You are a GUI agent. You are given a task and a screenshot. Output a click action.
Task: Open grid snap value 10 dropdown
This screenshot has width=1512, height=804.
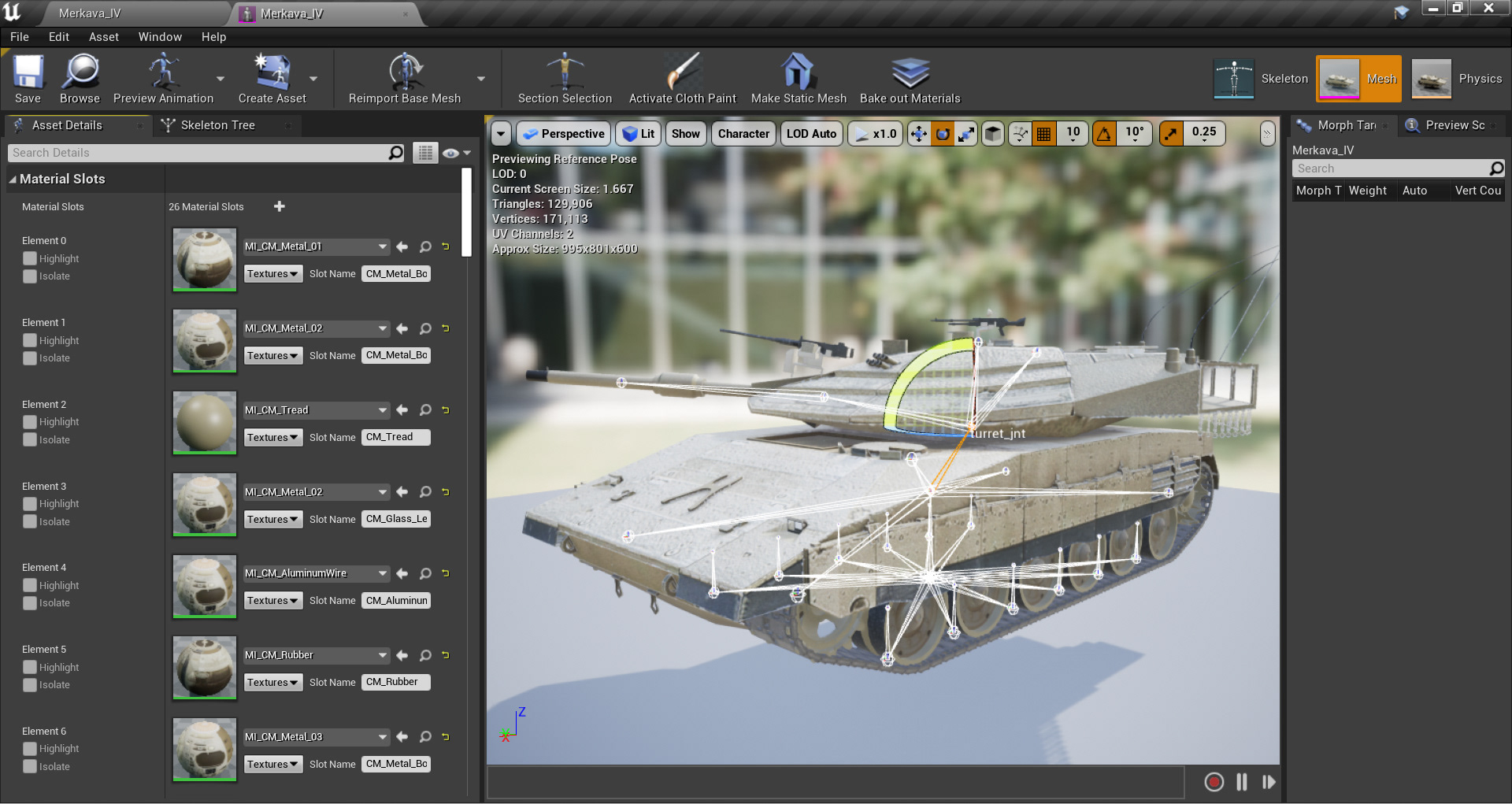(1073, 134)
